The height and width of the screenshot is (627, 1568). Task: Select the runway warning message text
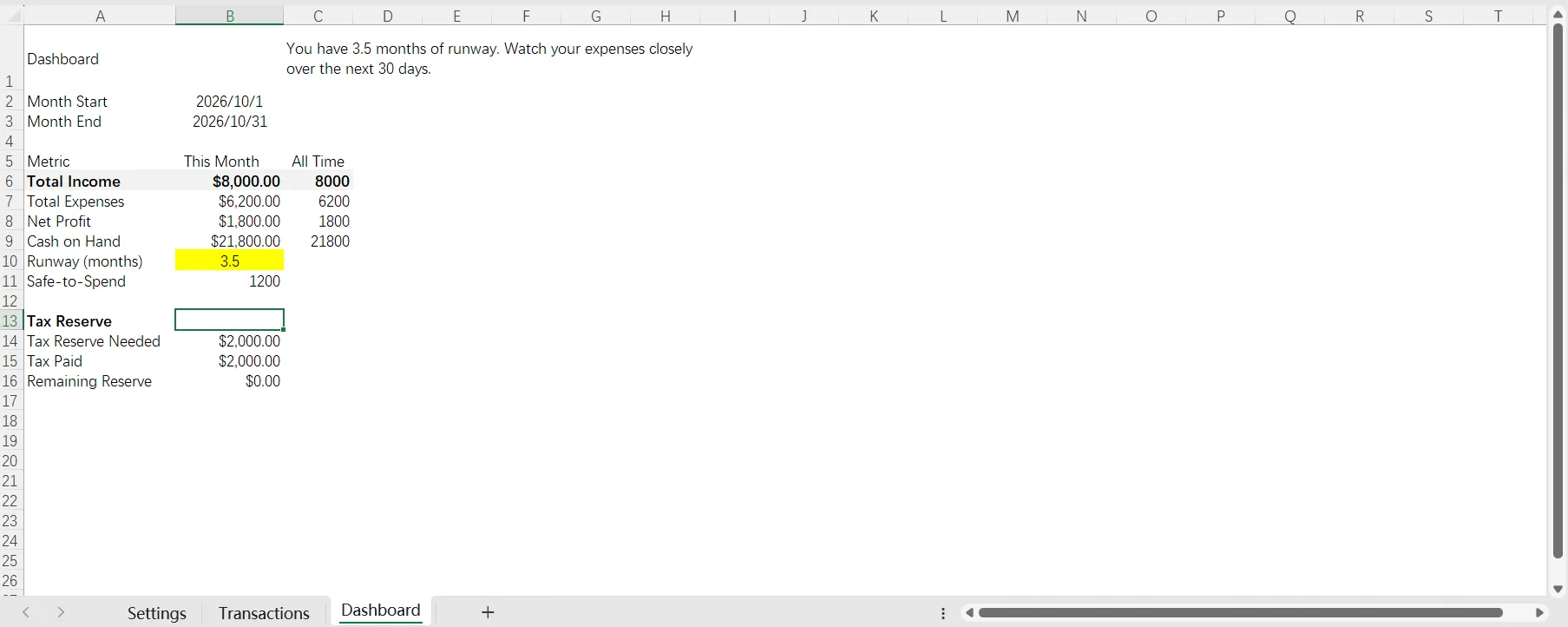[x=489, y=59]
